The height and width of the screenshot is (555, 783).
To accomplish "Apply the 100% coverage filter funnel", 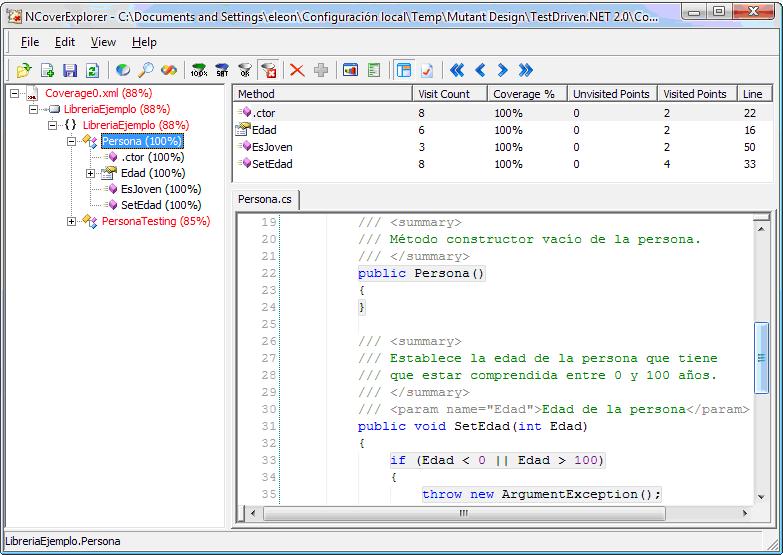I will click(199, 70).
